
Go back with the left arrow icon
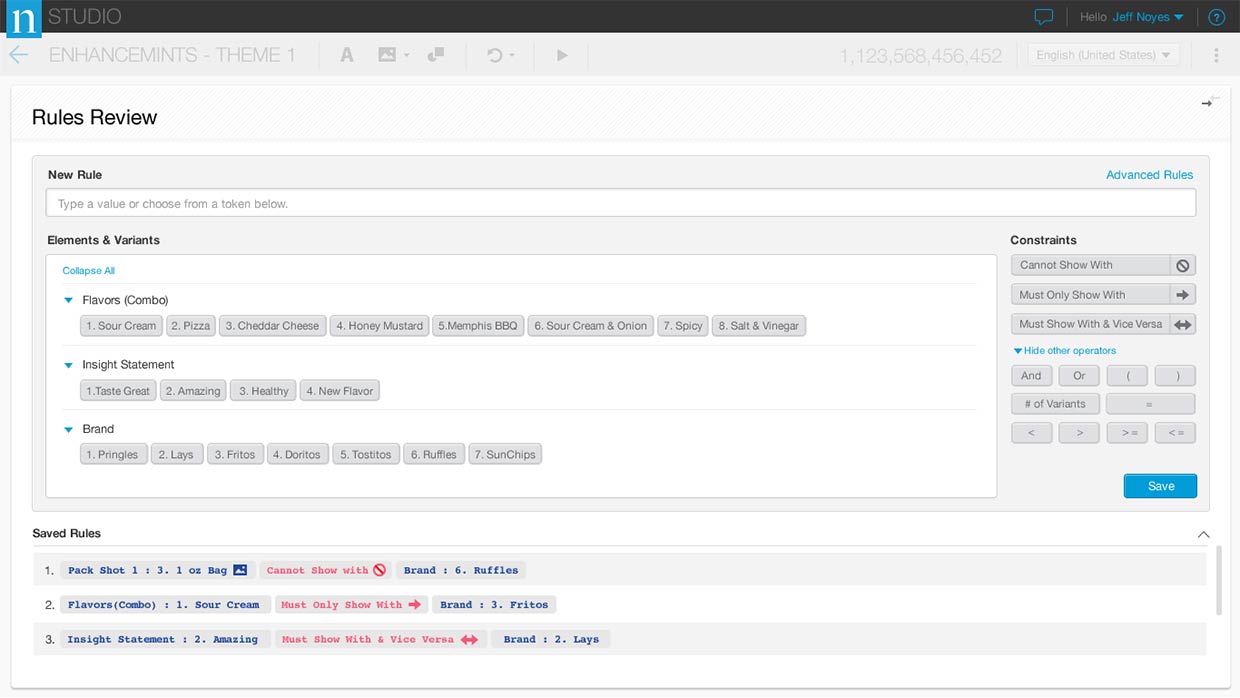[x=18, y=55]
